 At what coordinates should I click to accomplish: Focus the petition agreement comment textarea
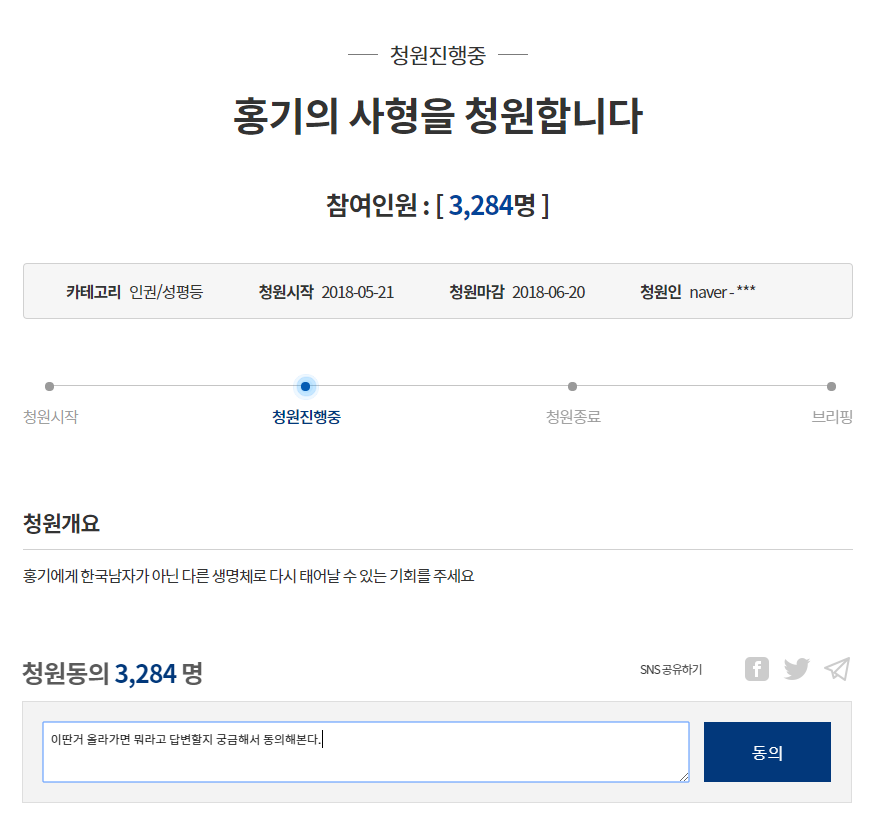(x=365, y=751)
